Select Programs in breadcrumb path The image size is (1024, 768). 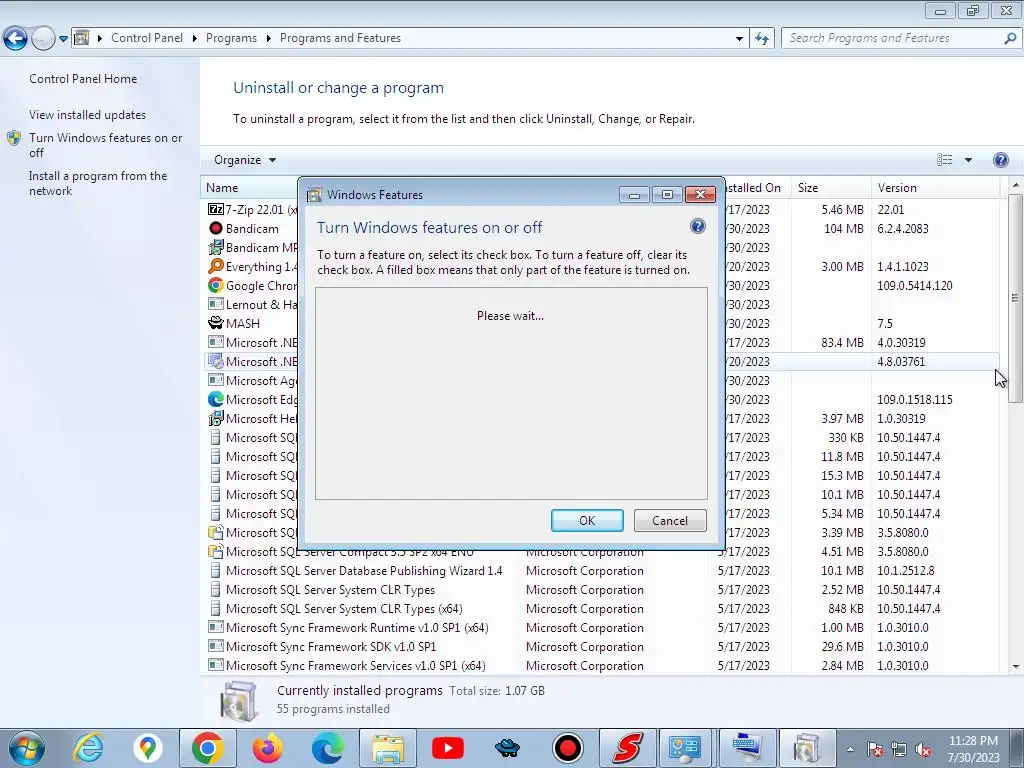pos(231,38)
